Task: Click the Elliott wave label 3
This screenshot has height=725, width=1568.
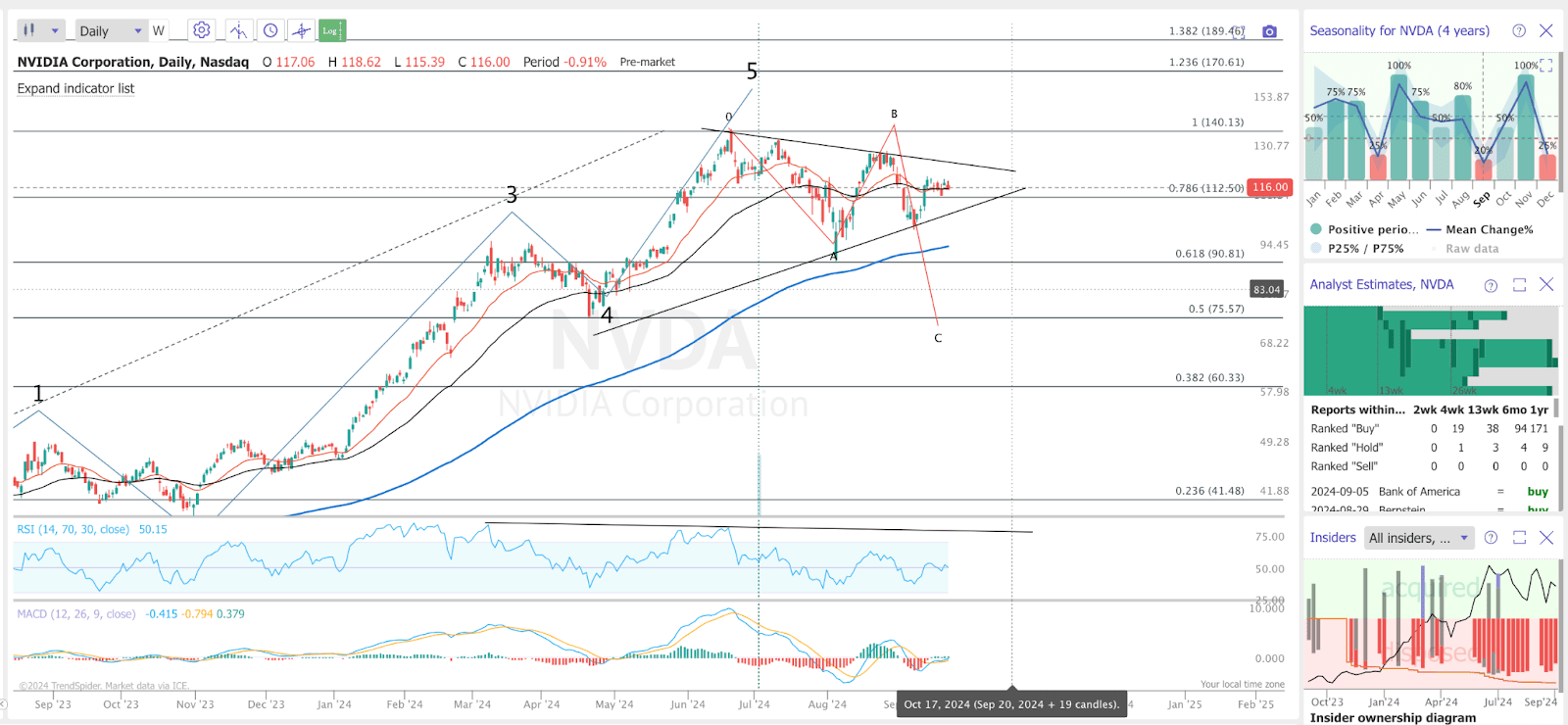Action: (x=512, y=195)
